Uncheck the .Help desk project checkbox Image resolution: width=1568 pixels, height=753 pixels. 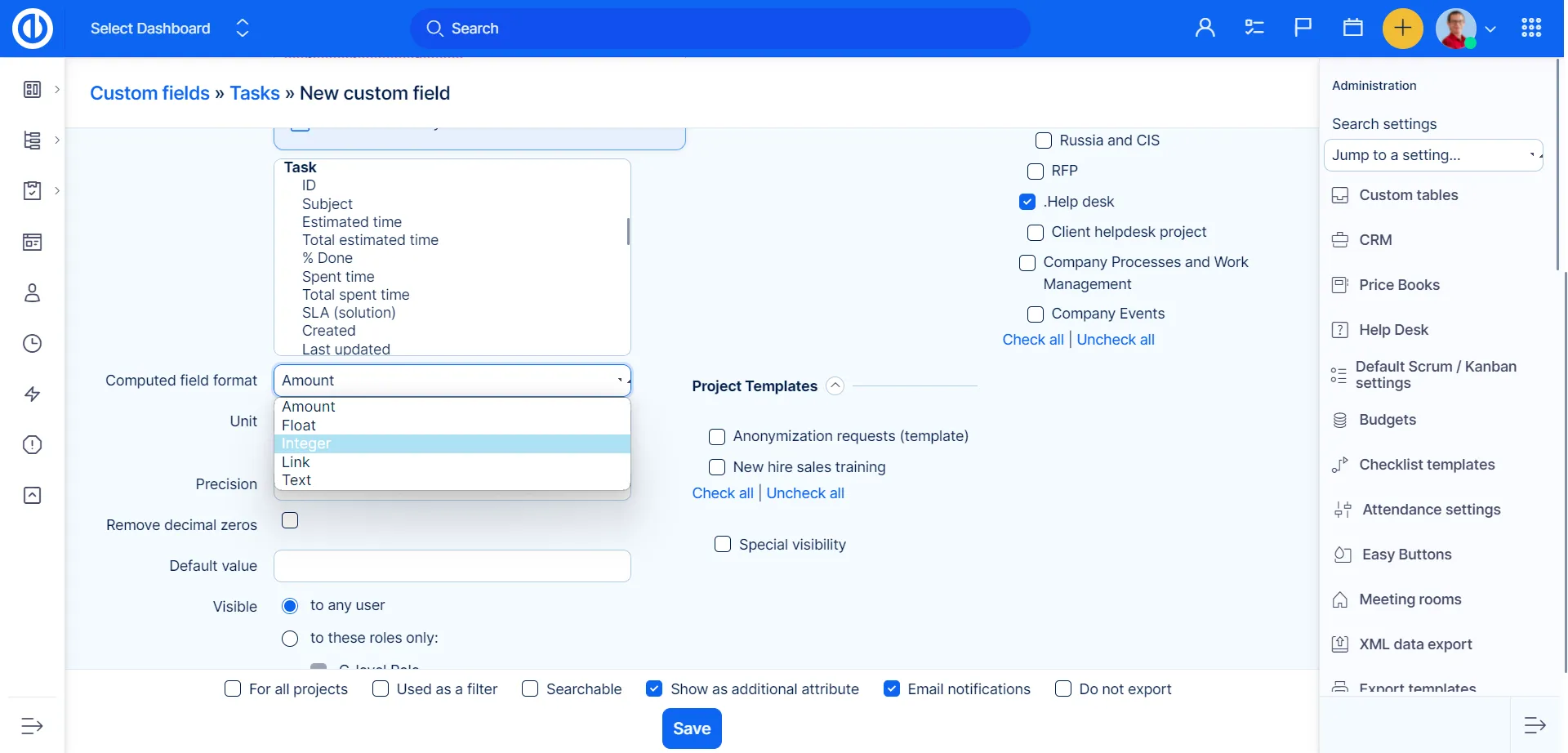[1027, 202]
